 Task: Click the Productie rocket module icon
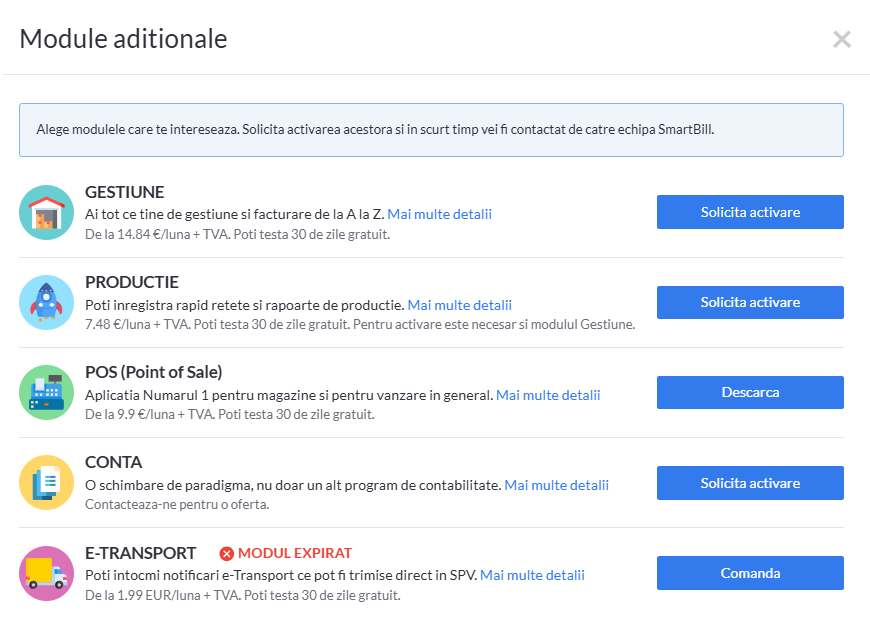[x=46, y=302]
